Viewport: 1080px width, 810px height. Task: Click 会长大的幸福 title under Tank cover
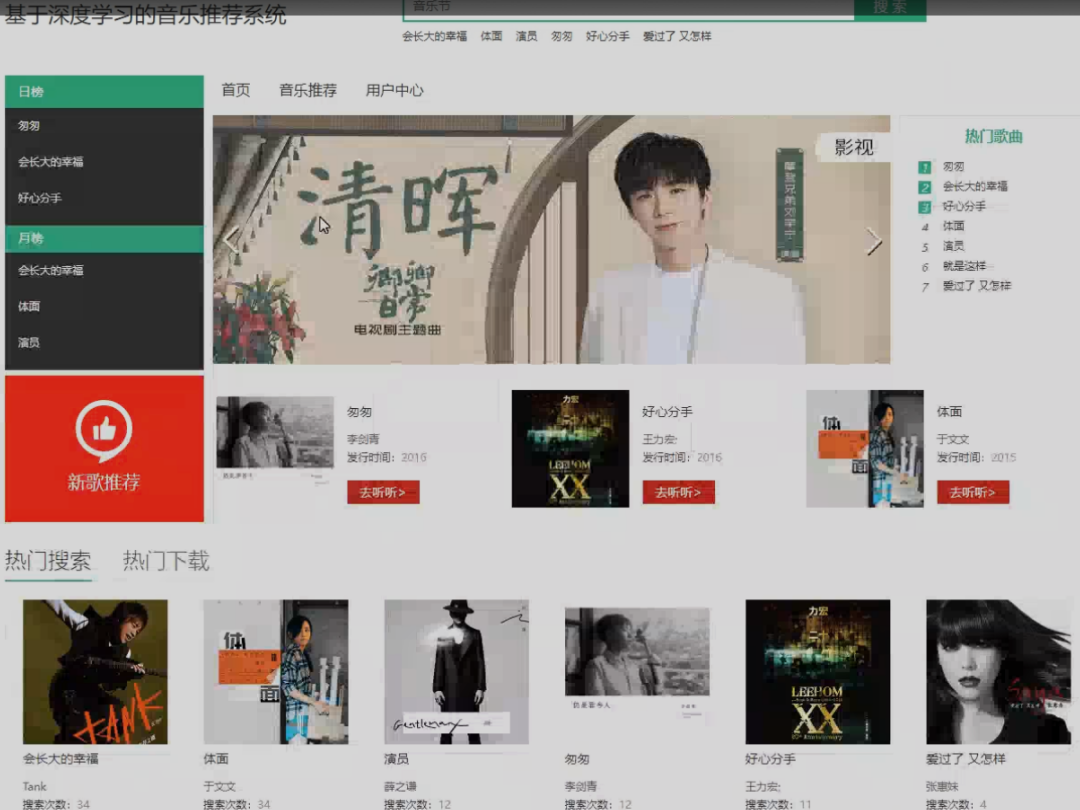[x=61, y=759]
